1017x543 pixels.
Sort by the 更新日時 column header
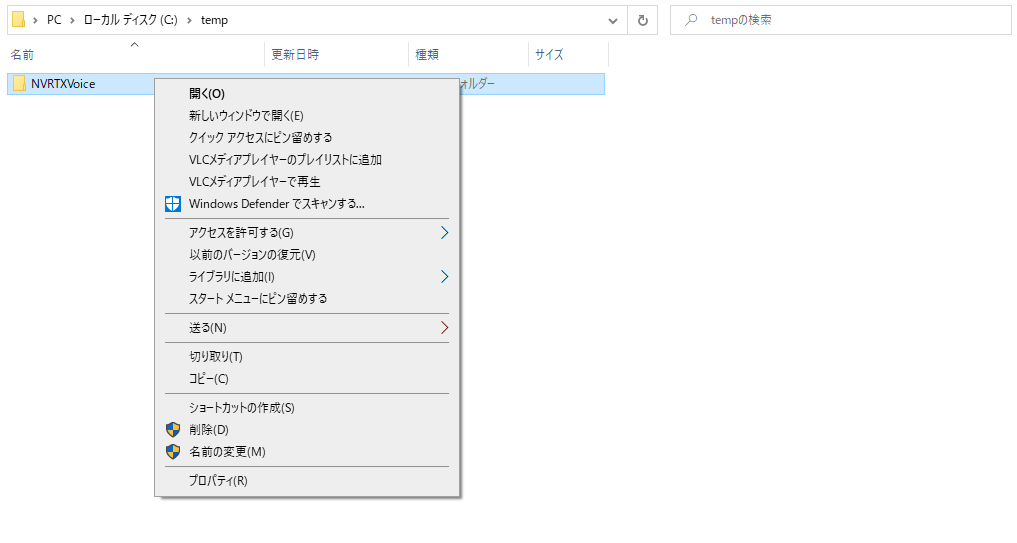(295, 55)
